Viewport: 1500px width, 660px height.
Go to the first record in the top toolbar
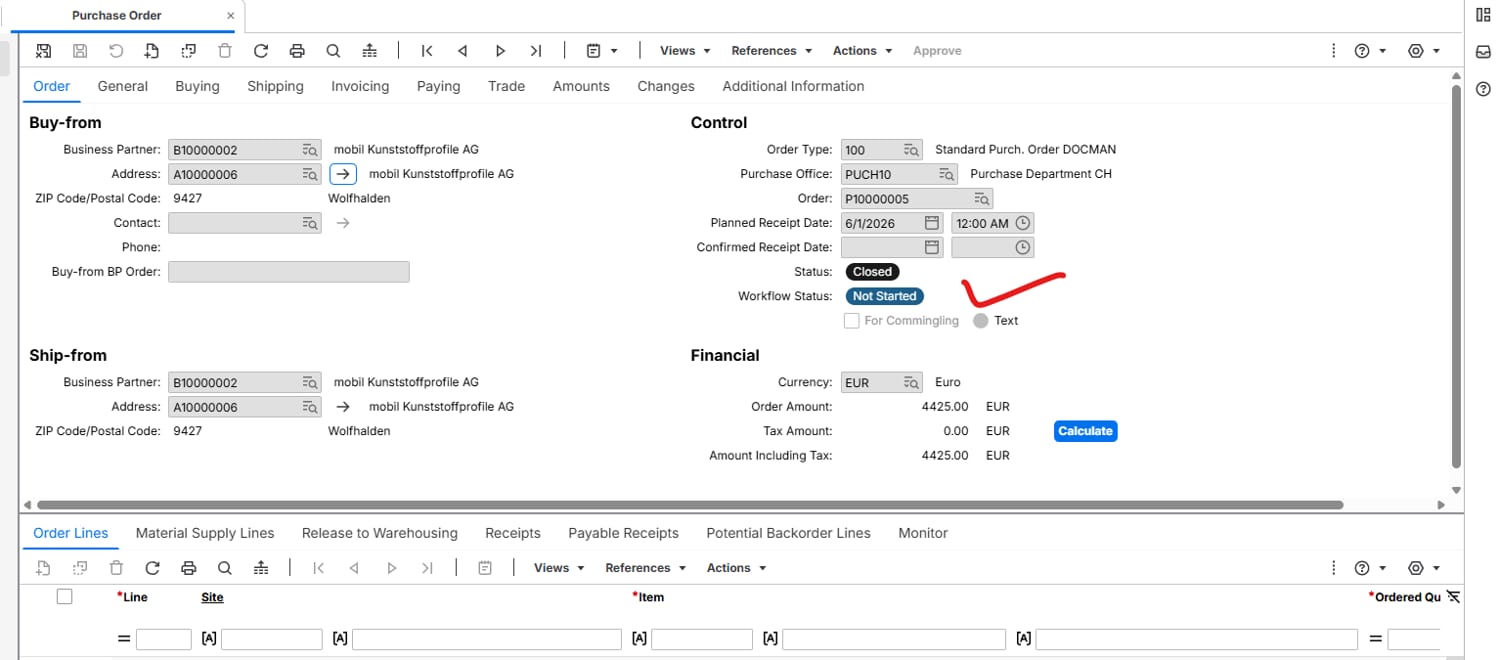point(427,50)
